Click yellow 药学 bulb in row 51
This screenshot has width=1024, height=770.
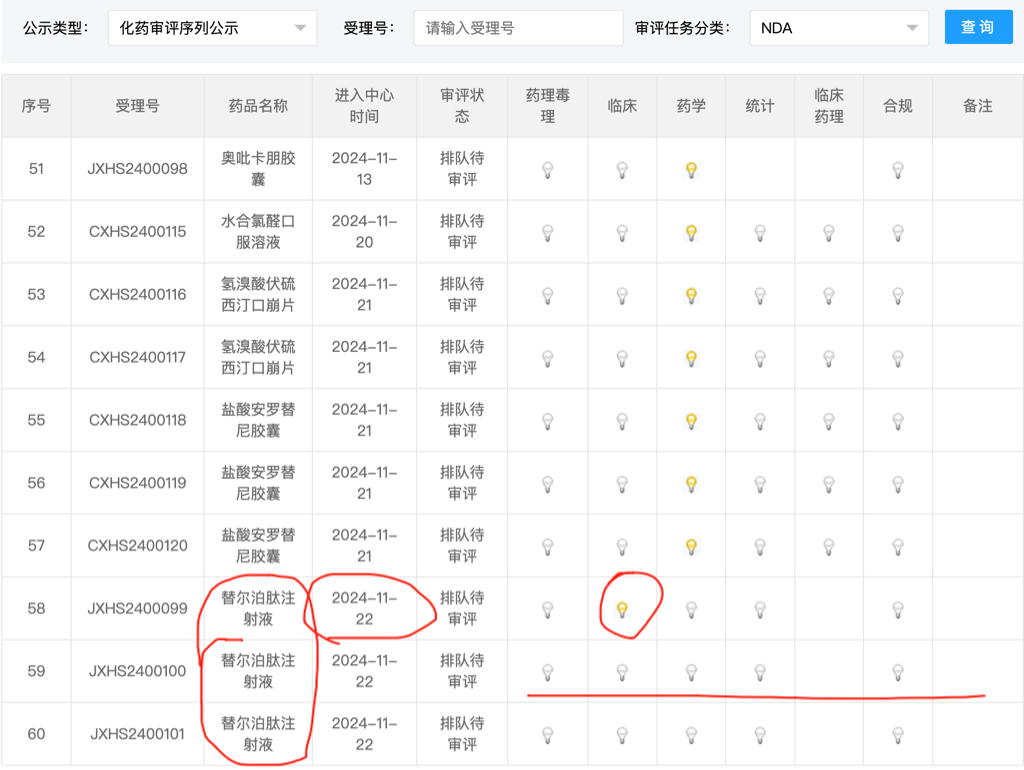pyautogui.click(x=691, y=170)
